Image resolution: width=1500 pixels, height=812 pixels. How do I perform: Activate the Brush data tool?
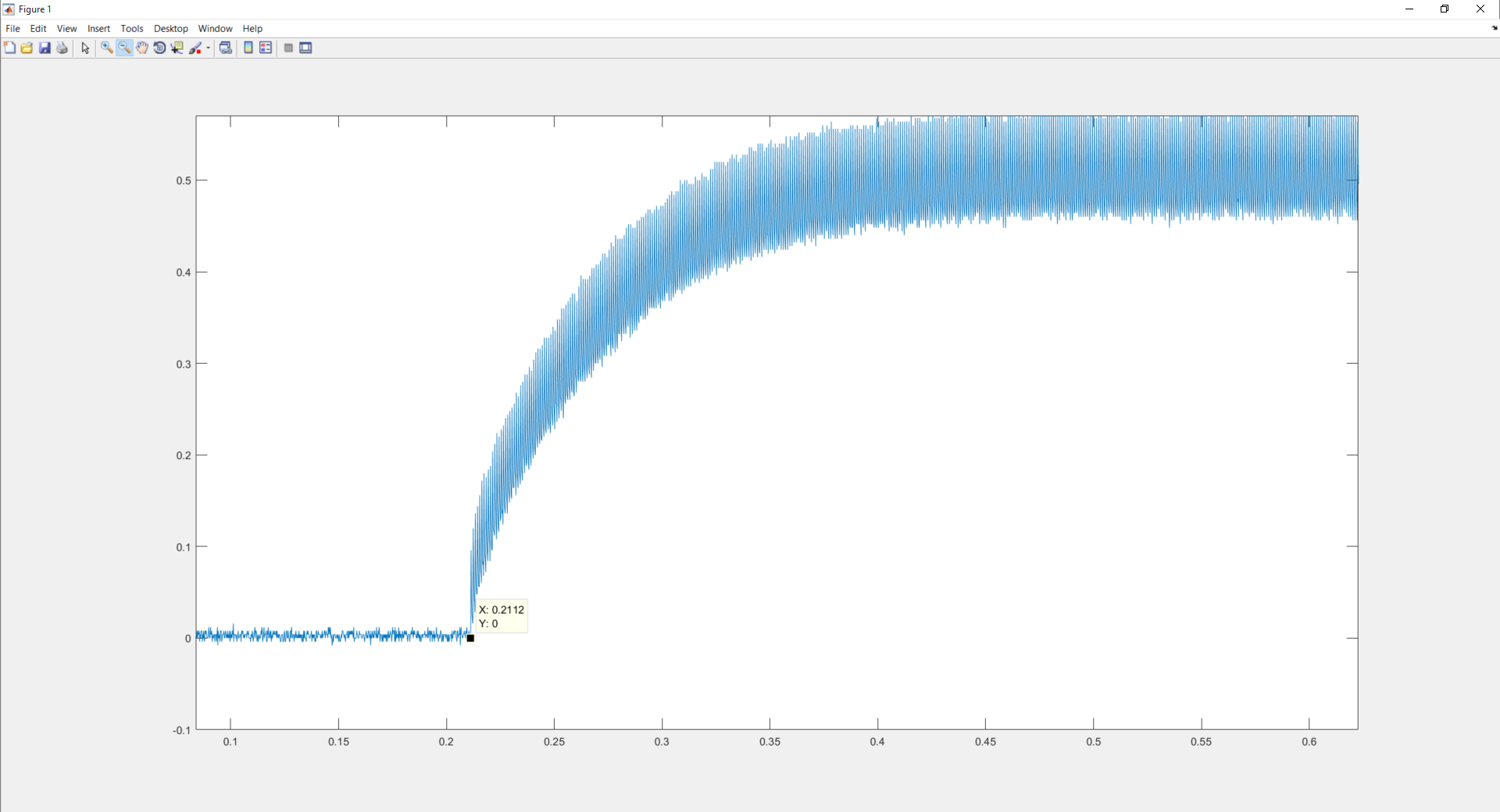pyautogui.click(x=195, y=48)
